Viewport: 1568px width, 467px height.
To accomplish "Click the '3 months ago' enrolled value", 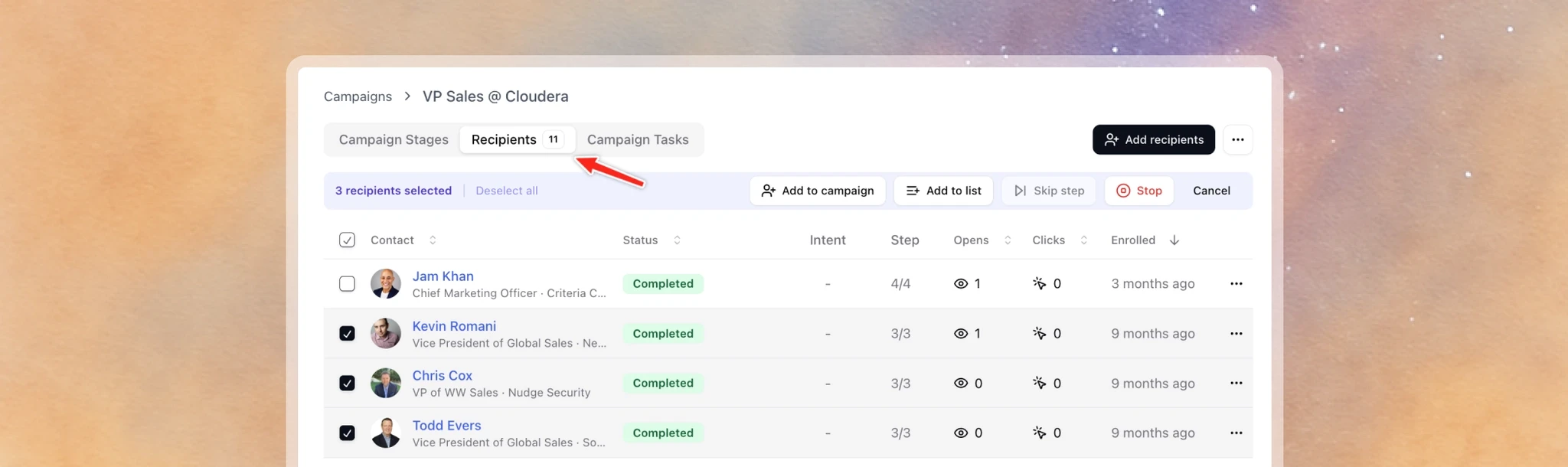I will click(x=1152, y=283).
